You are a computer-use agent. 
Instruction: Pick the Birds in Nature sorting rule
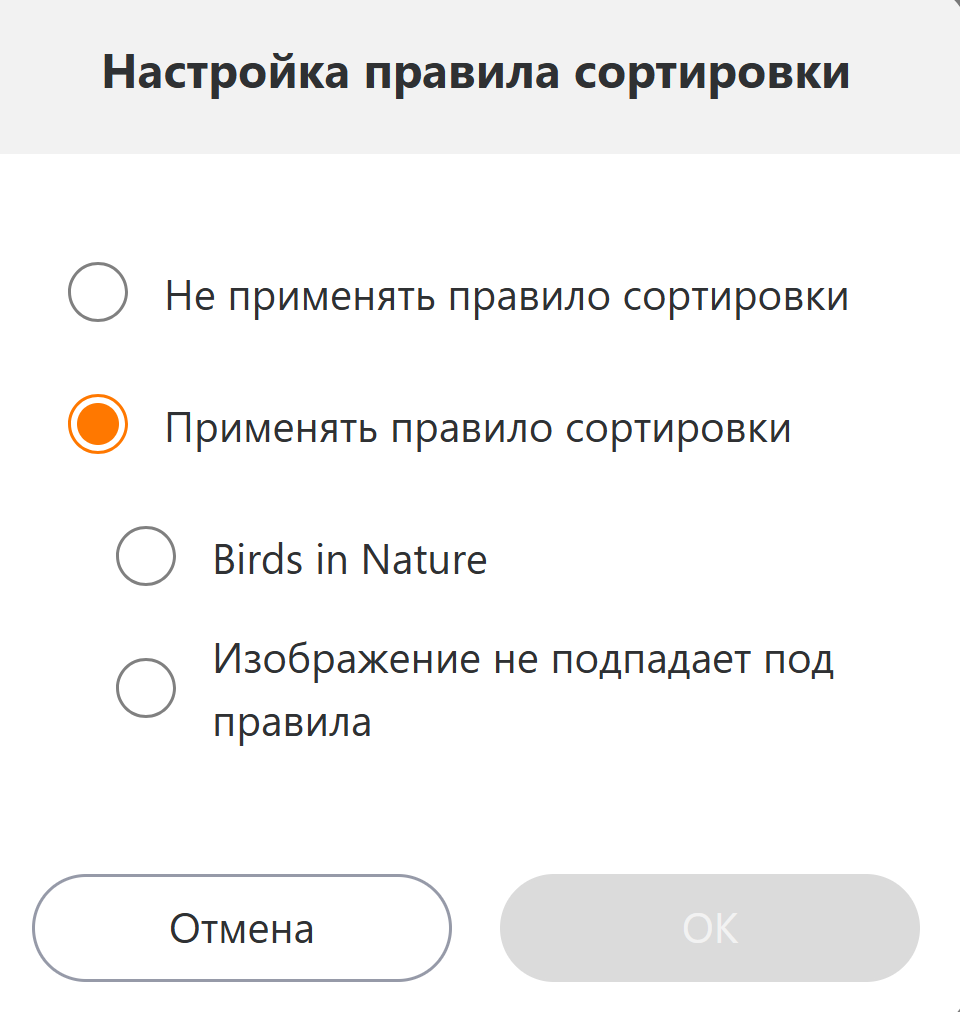click(x=146, y=556)
